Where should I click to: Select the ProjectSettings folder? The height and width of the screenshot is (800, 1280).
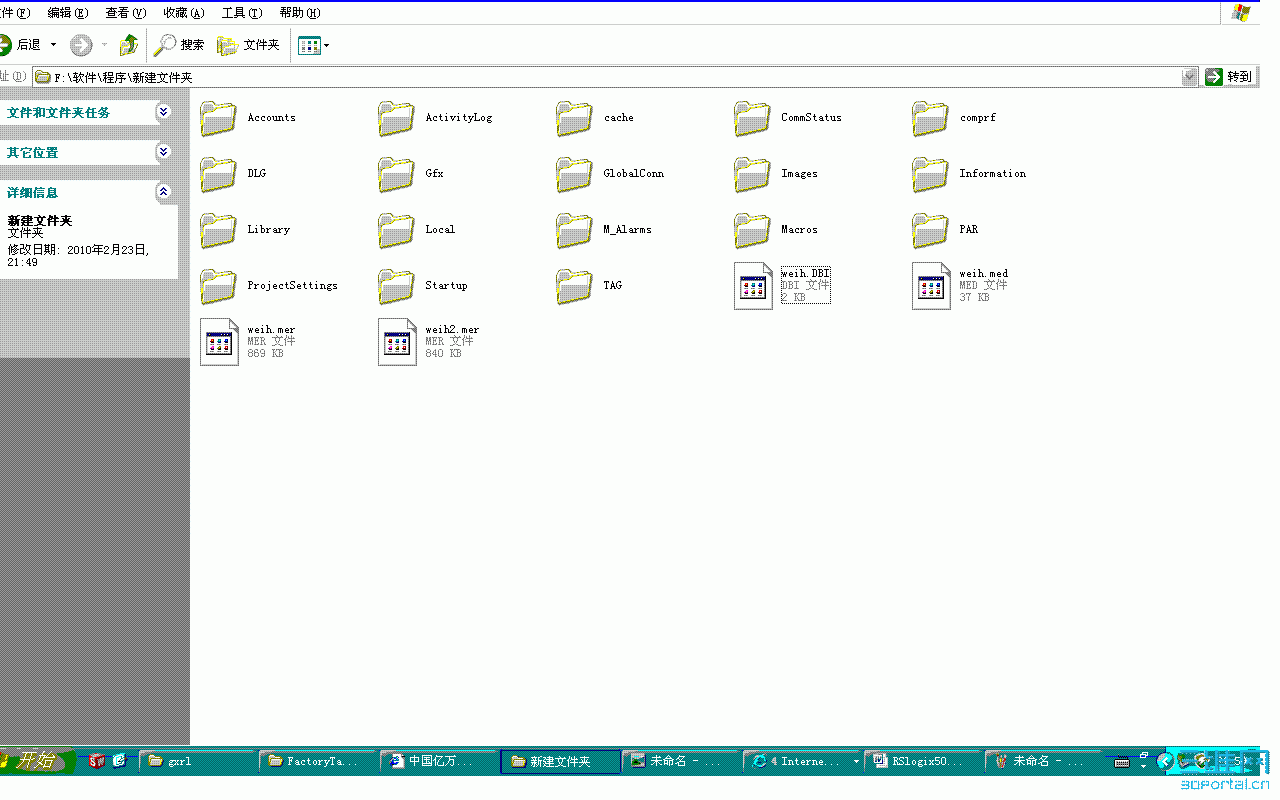[269, 286]
